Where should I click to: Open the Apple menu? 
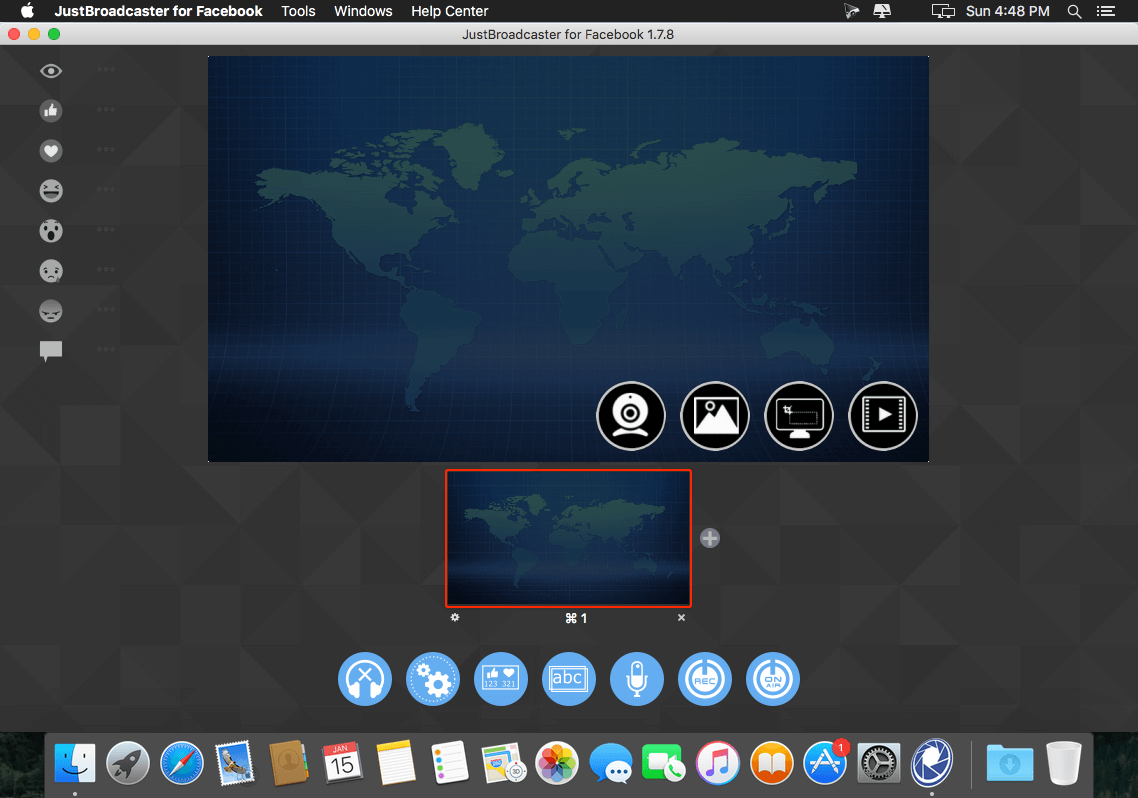[x=27, y=11]
